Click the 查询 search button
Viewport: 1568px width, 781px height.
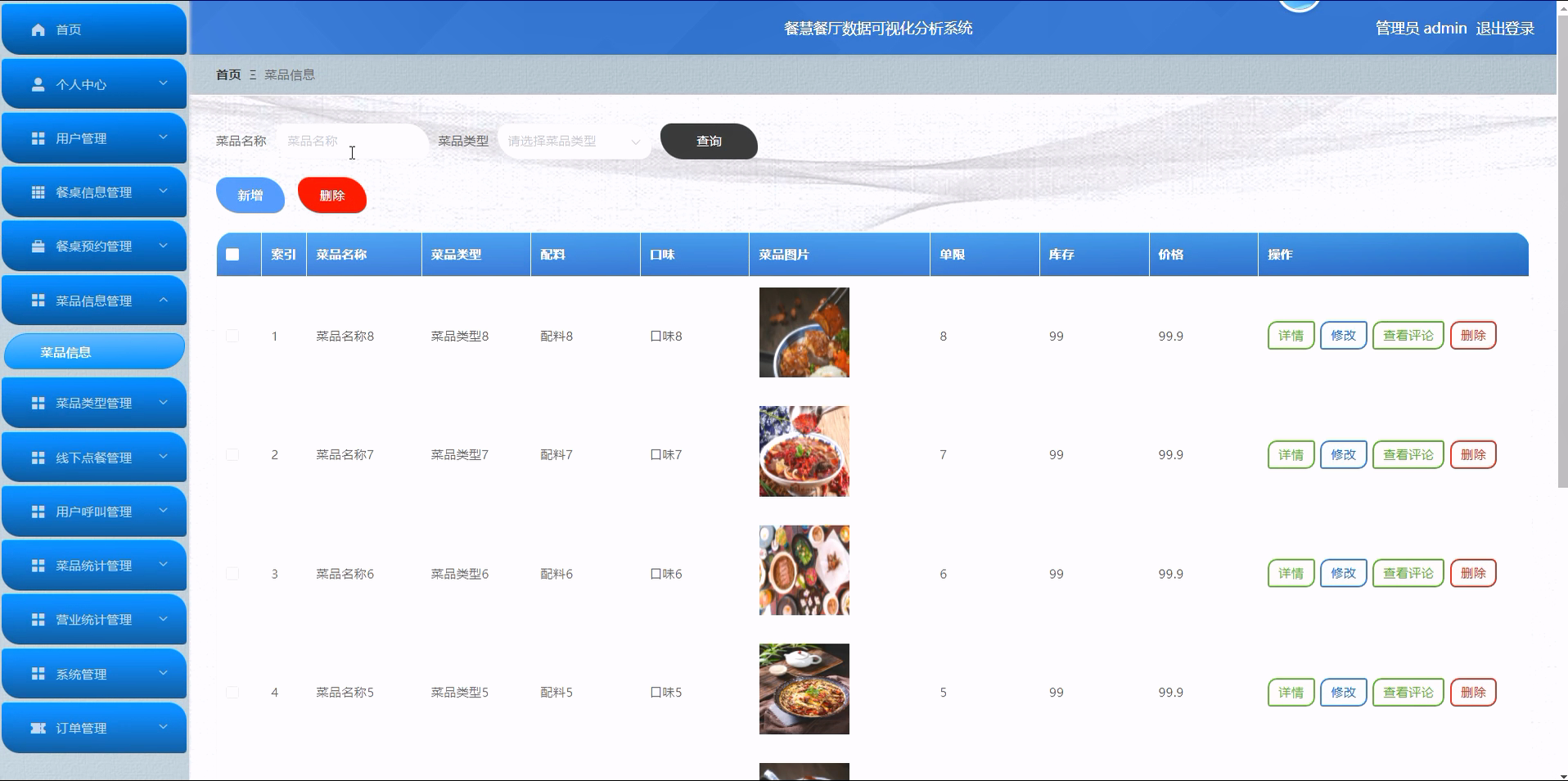[708, 141]
